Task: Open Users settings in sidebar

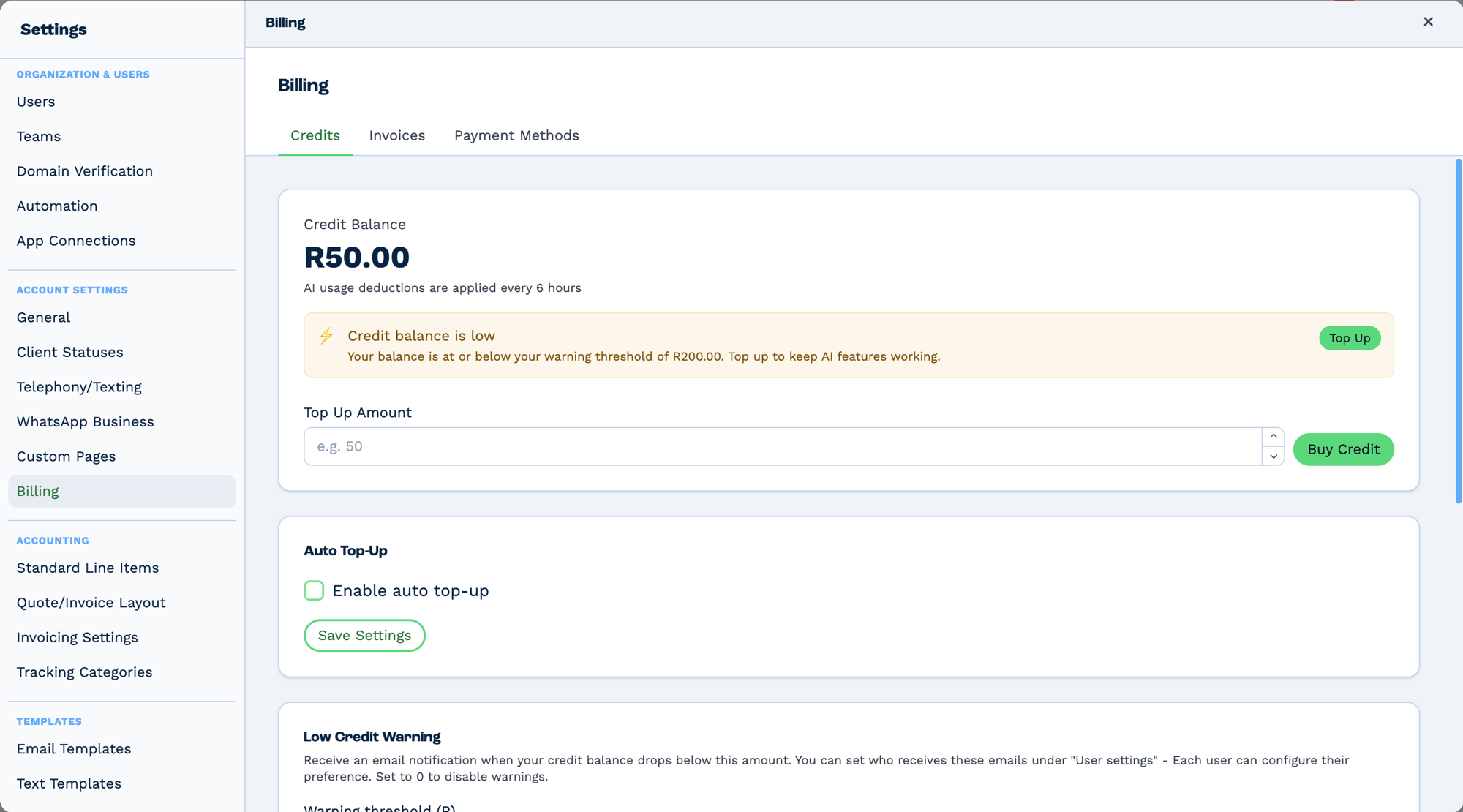Action: point(122,102)
